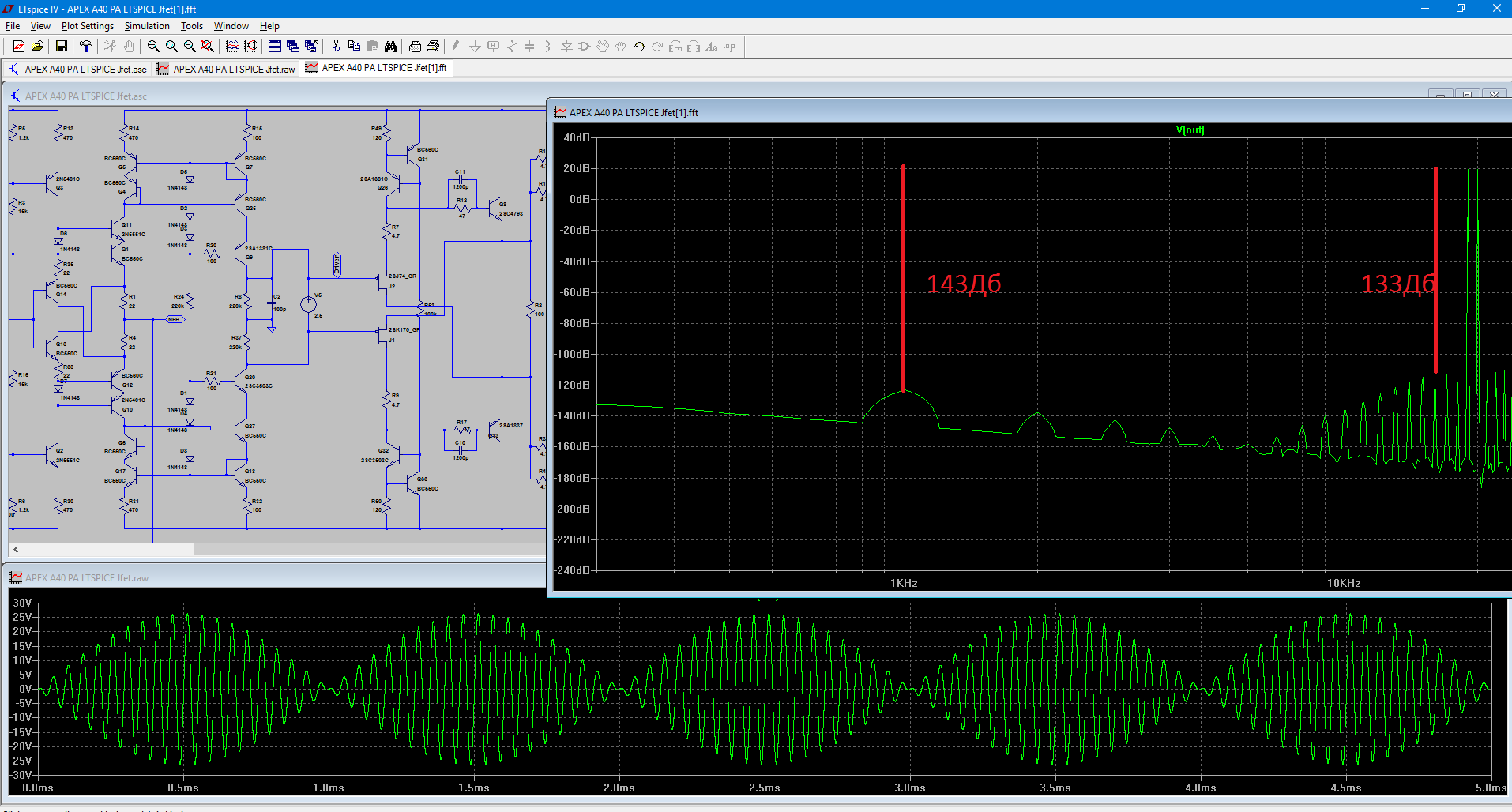Select the Draw Wire pencil tool
The image size is (1512, 812).
coord(457,47)
